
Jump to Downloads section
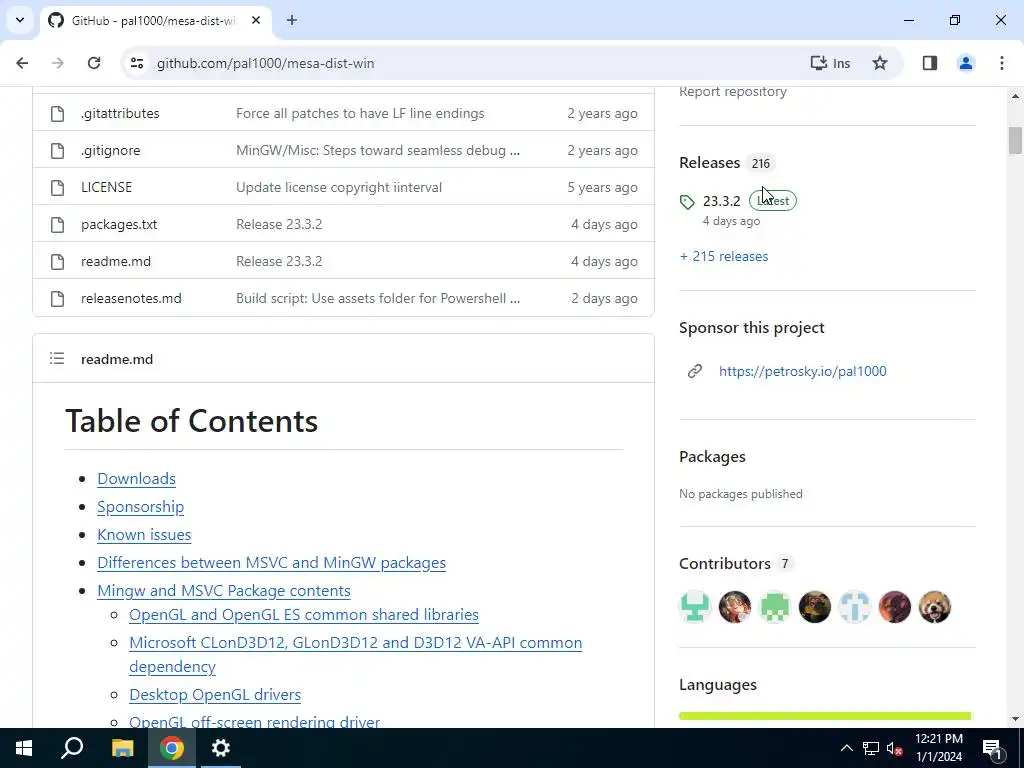click(136, 479)
